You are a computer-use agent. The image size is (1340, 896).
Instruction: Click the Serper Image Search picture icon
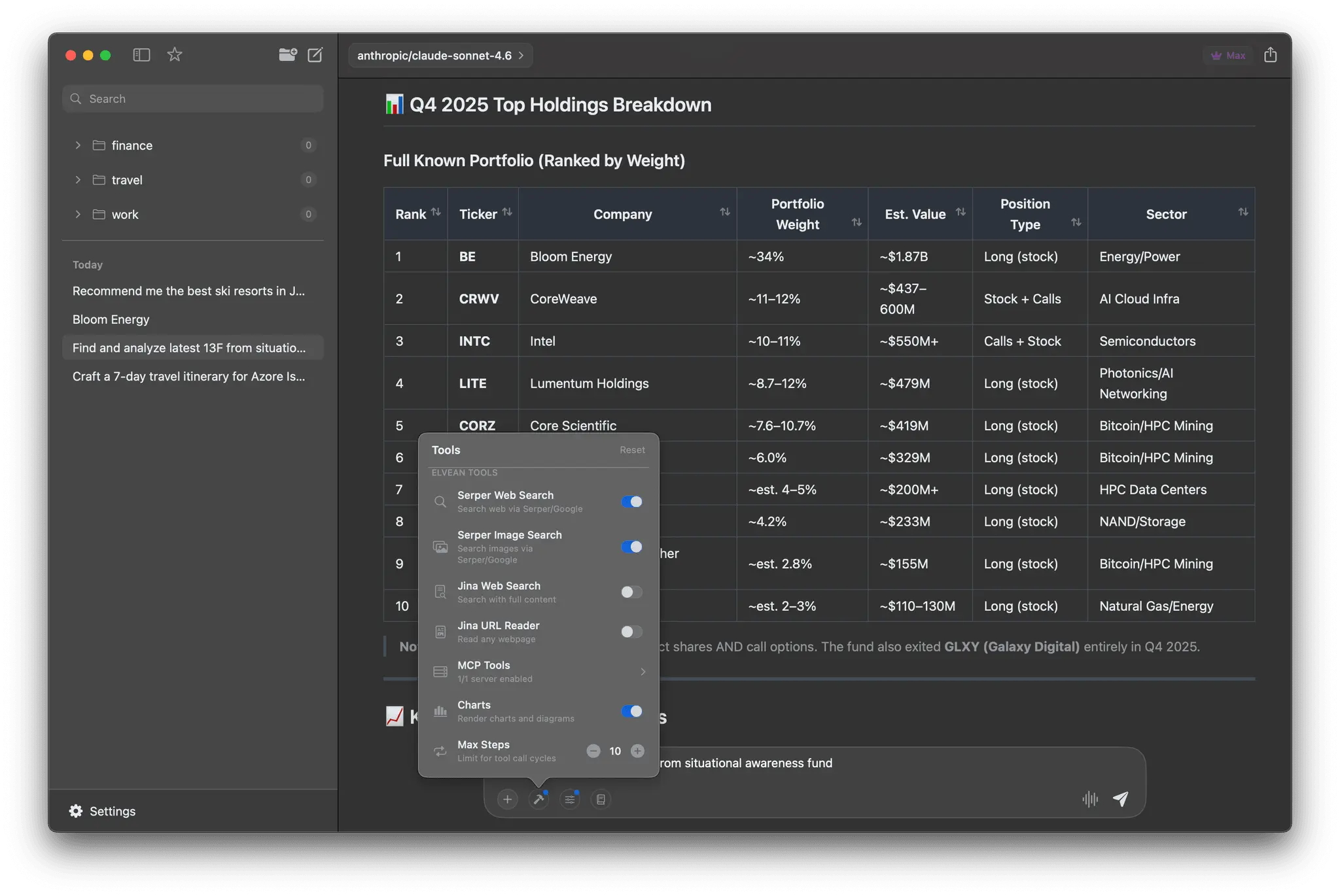click(440, 547)
